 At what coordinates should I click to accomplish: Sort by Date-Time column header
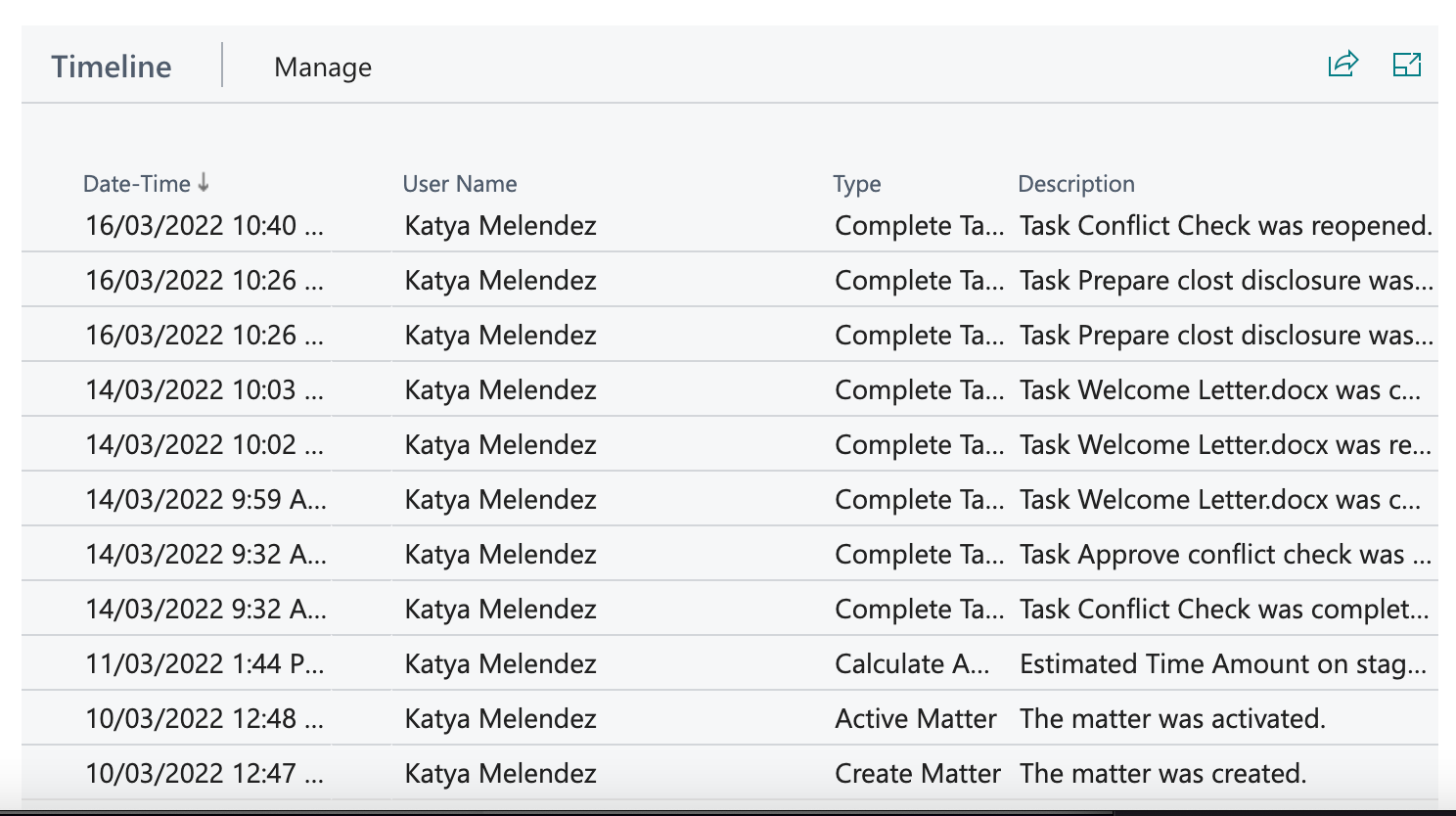click(x=146, y=183)
